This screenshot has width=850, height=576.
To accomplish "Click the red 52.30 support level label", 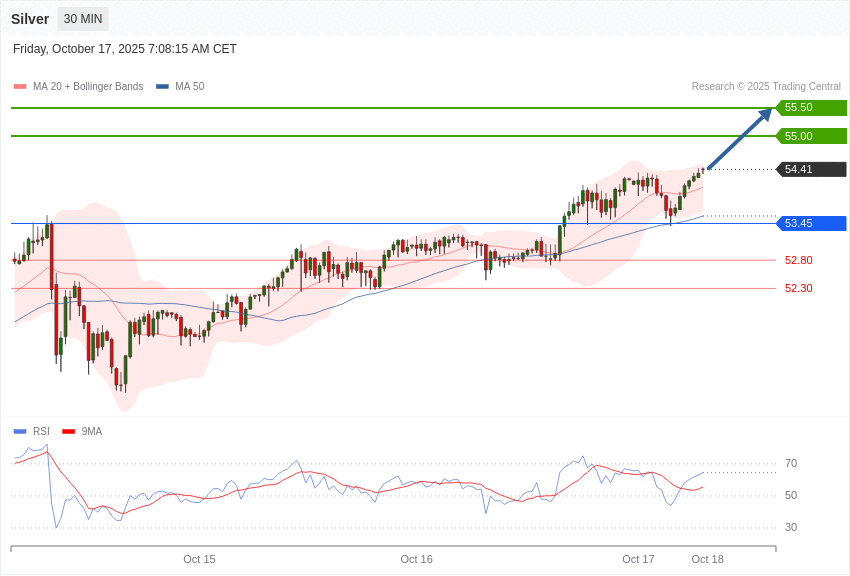I will (798, 288).
